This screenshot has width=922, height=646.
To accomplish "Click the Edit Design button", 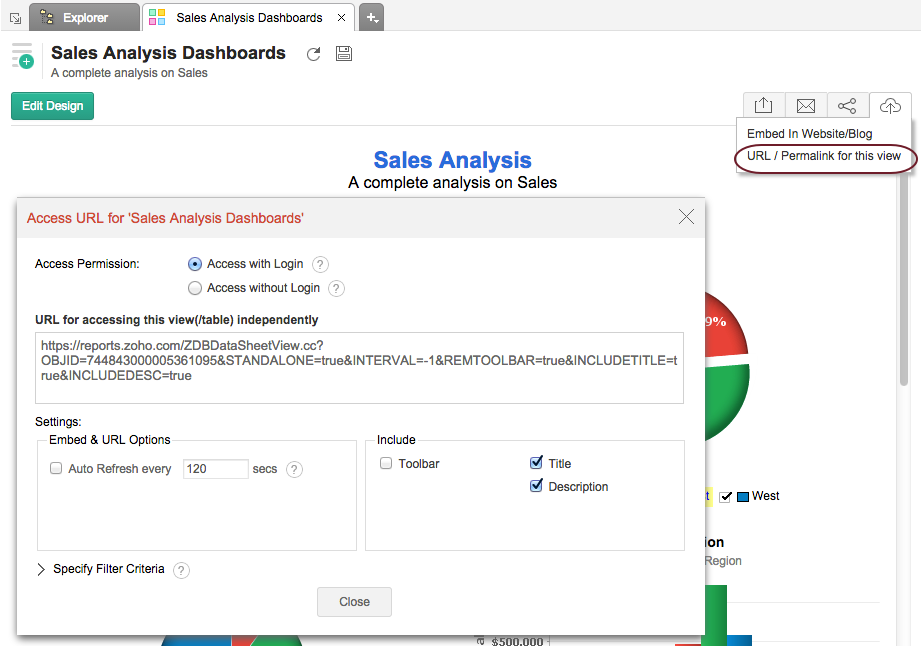I will tap(52, 106).
